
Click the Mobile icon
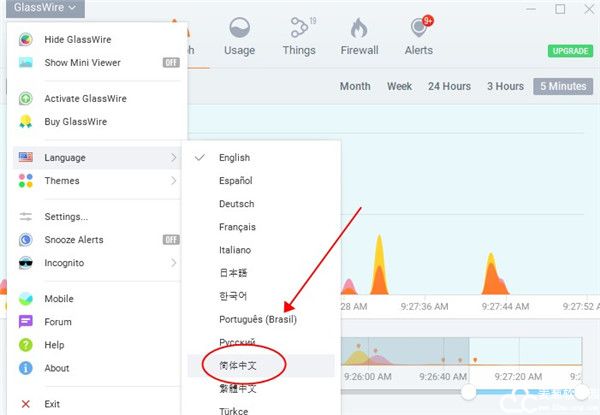[26, 299]
